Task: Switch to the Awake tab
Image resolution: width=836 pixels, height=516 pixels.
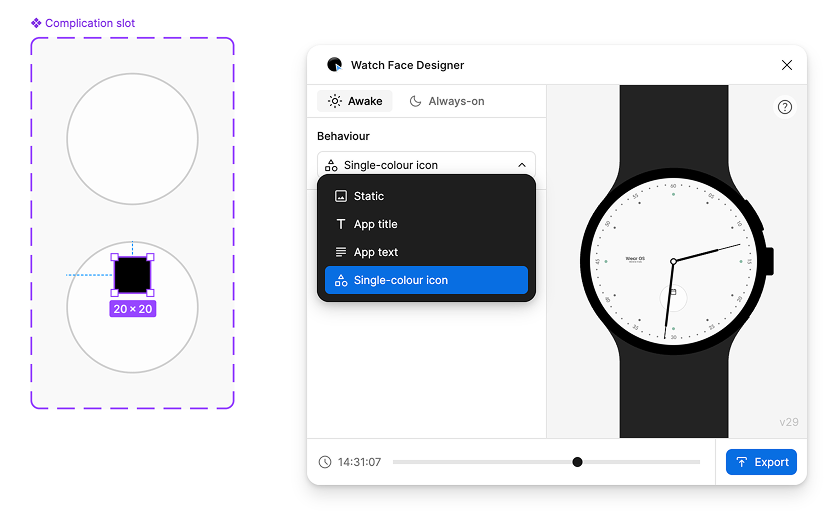Action: click(355, 101)
